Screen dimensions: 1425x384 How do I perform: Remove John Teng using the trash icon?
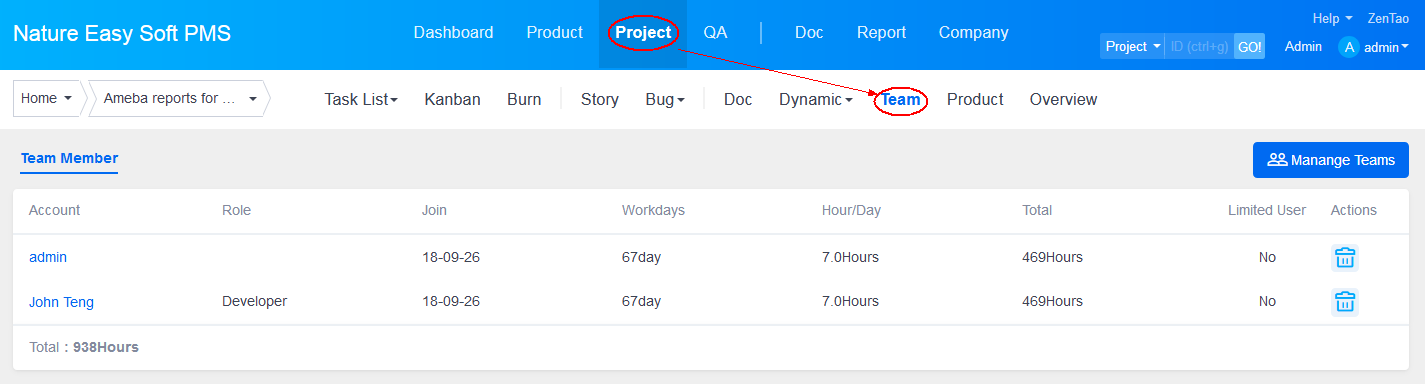point(1345,301)
